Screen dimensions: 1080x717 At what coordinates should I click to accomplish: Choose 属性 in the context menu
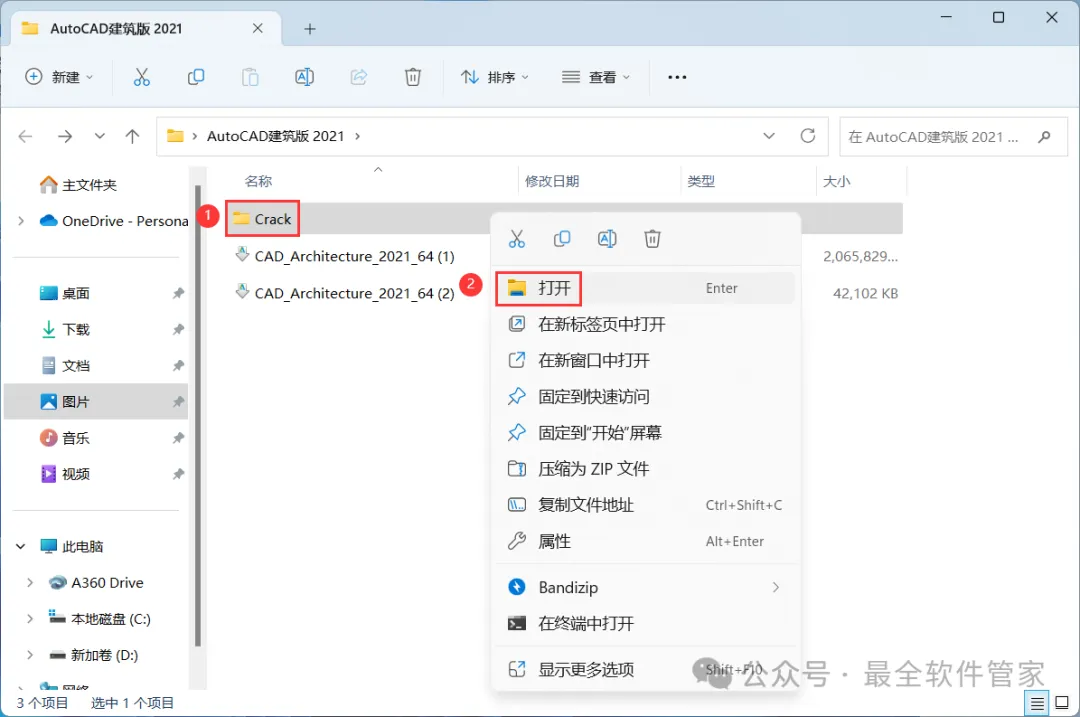645,541
